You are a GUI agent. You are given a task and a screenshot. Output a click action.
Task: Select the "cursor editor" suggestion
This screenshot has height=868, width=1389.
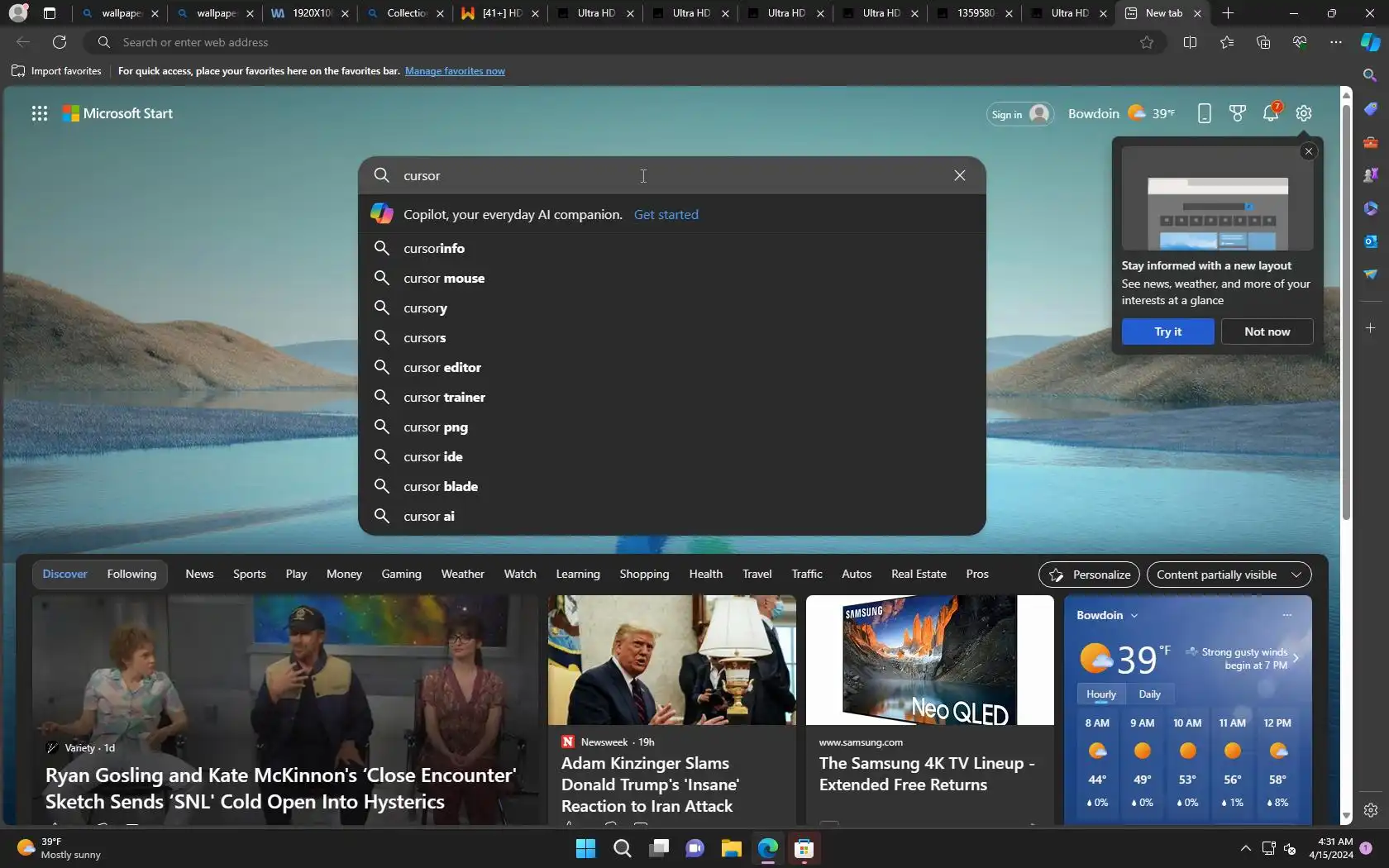click(x=671, y=367)
